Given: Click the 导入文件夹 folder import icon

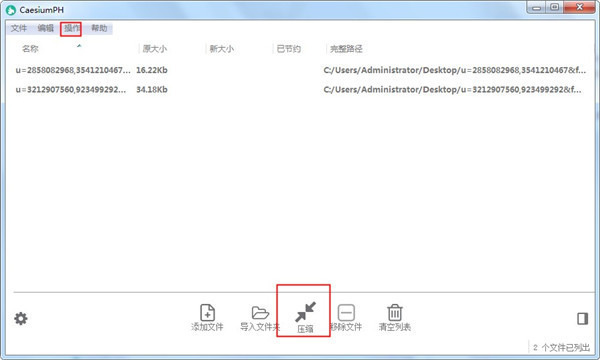Looking at the screenshot, I should [x=260, y=313].
